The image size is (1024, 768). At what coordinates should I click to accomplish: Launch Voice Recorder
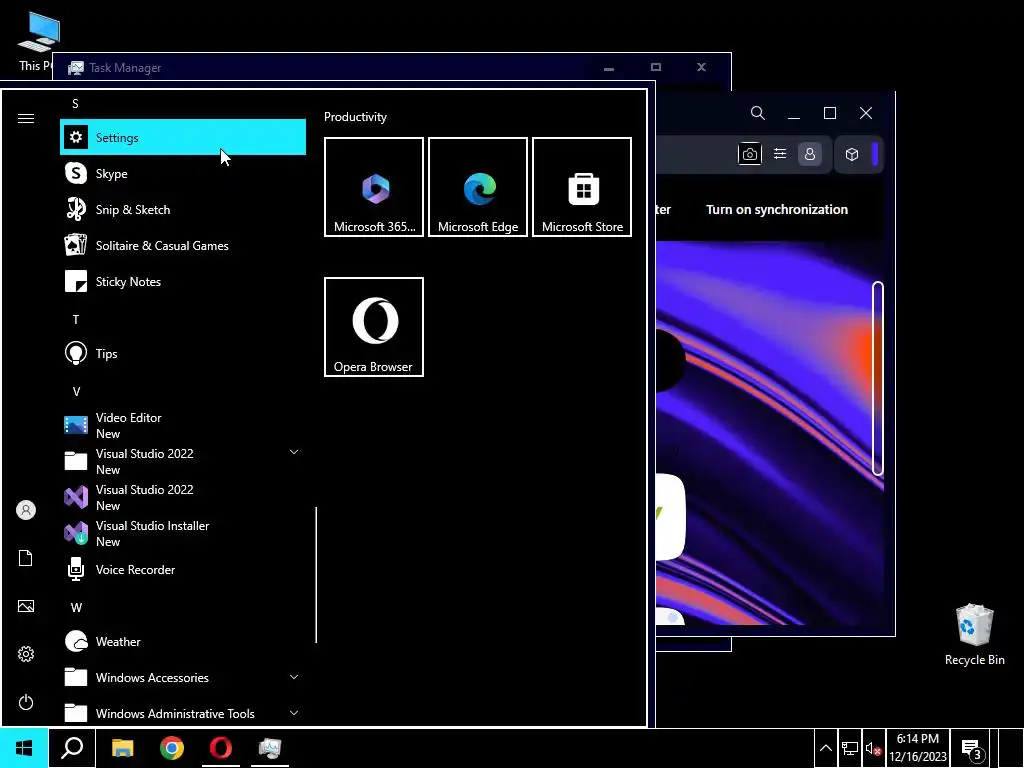[x=183, y=569]
